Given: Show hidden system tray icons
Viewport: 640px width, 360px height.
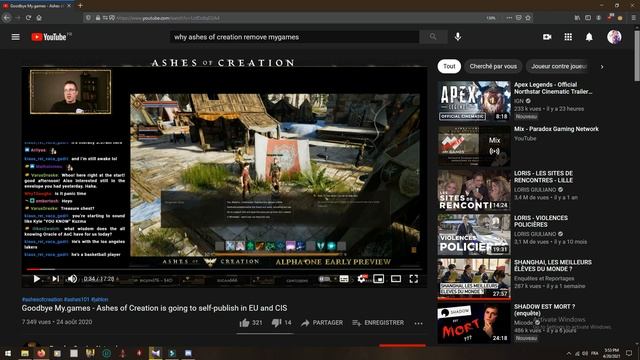Looking at the screenshot, I should pyautogui.click(x=569, y=353).
